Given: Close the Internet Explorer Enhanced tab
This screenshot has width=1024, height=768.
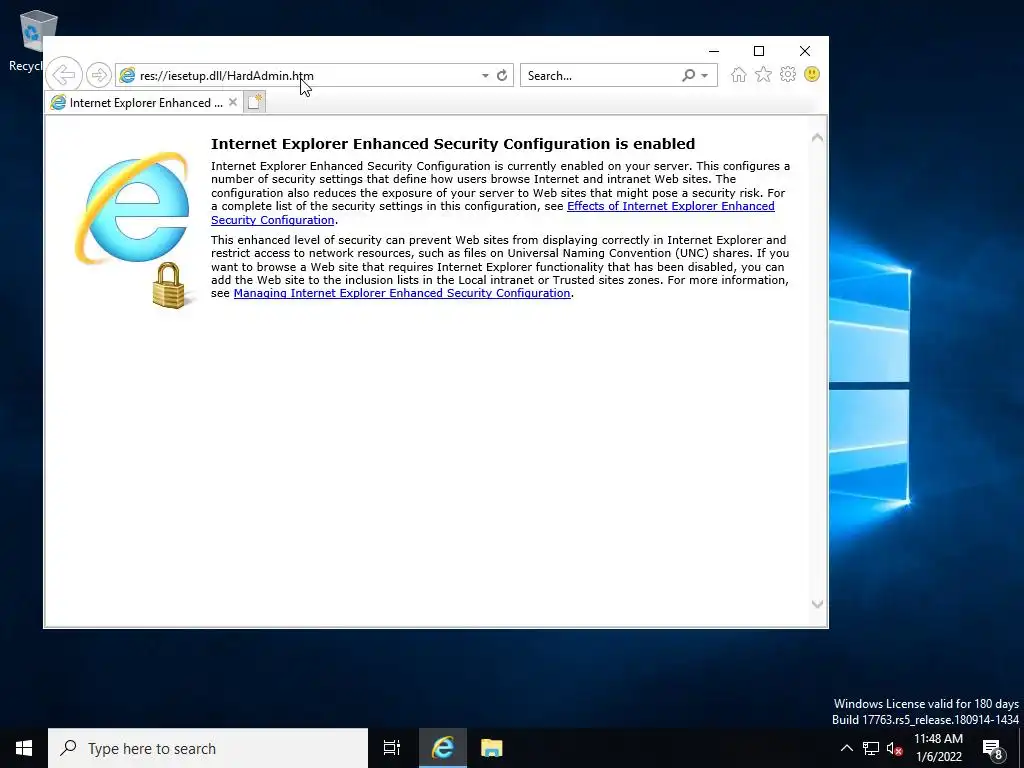Looking at the screenshot, I should click(232, 103).
